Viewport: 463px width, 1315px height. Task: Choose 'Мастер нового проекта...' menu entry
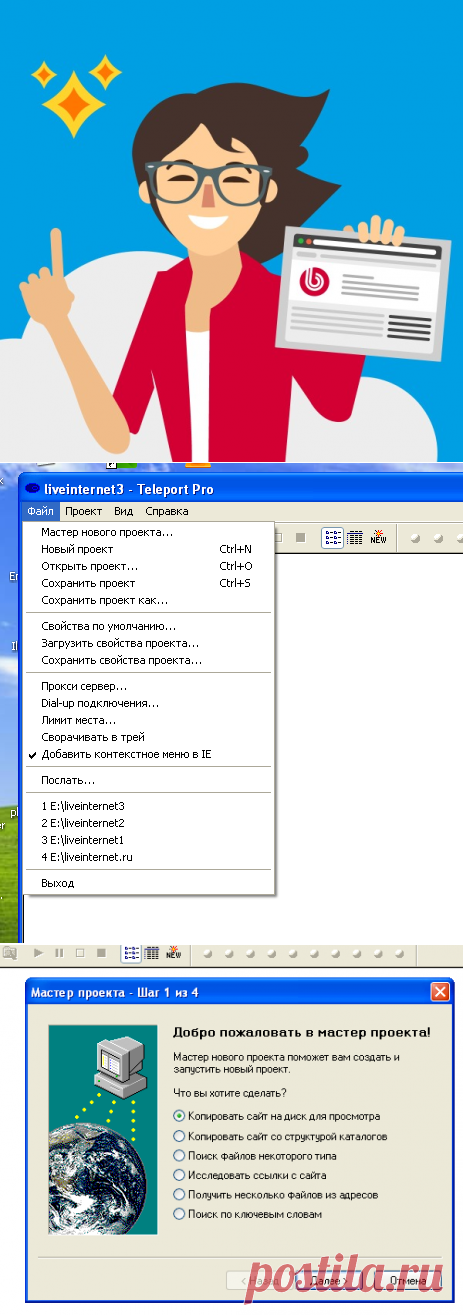(x=147, y=532)
